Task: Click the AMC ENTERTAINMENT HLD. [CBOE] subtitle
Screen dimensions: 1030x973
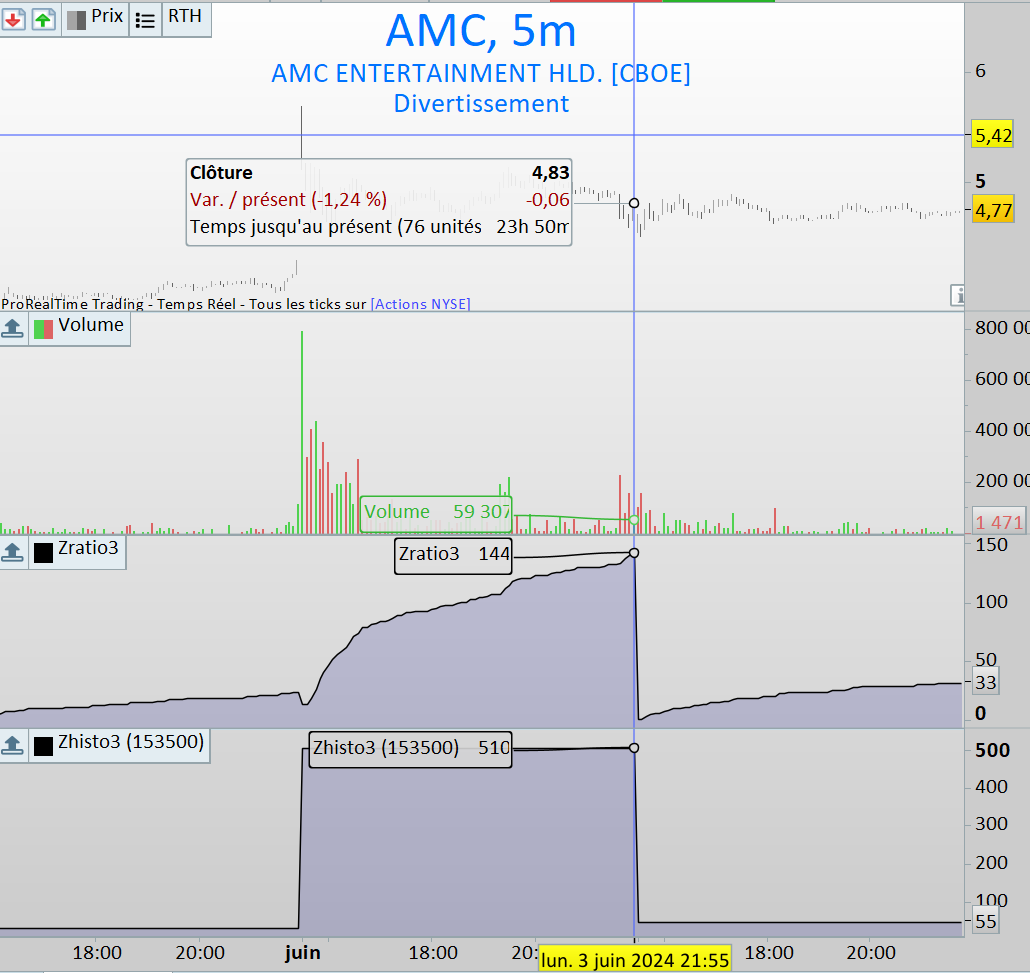Action: pyautogui.click(x=481, y=74)
